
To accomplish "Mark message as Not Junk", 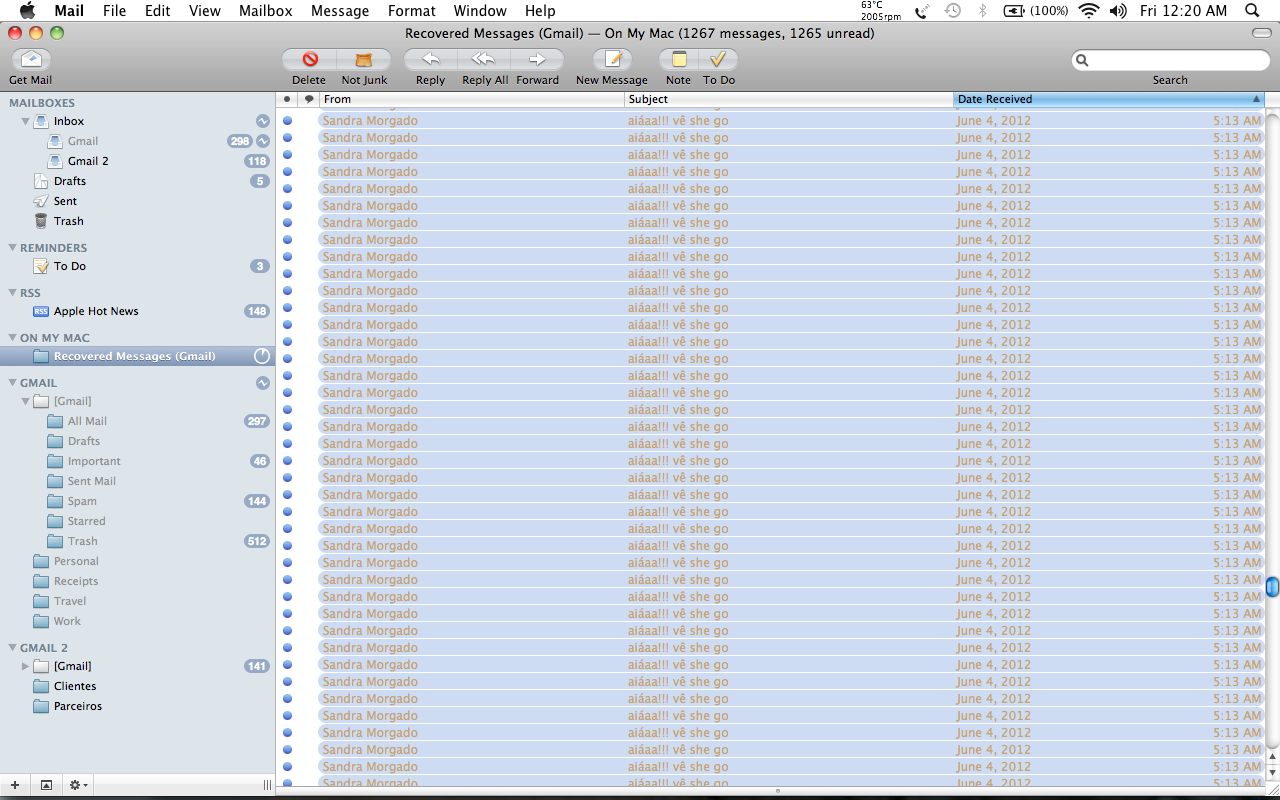I will coord(364,59).
